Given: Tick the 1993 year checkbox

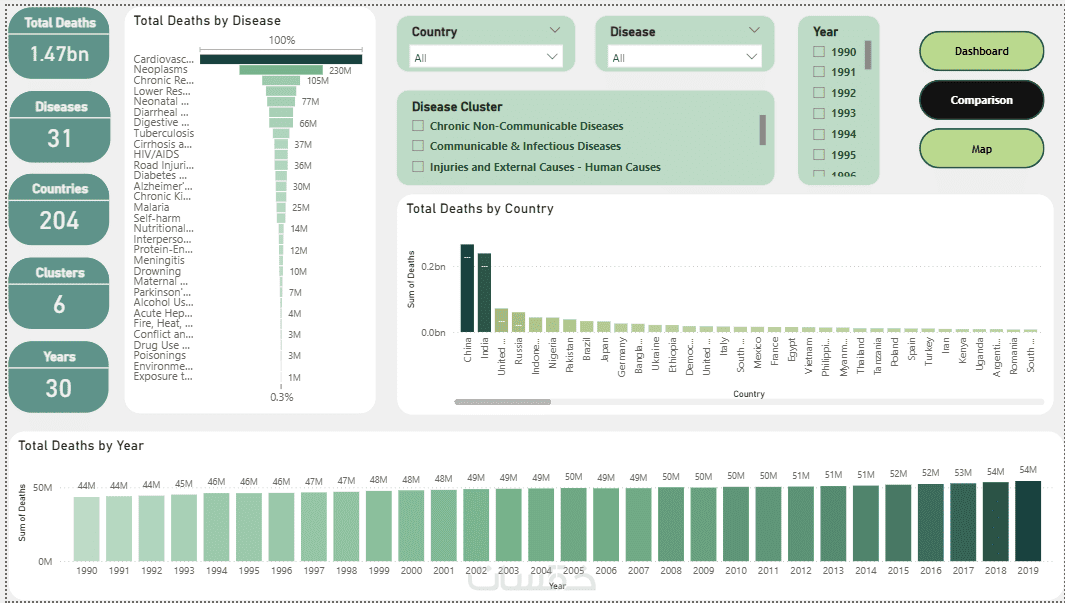Looking at the screenshot, I should [x=819, y=113].
